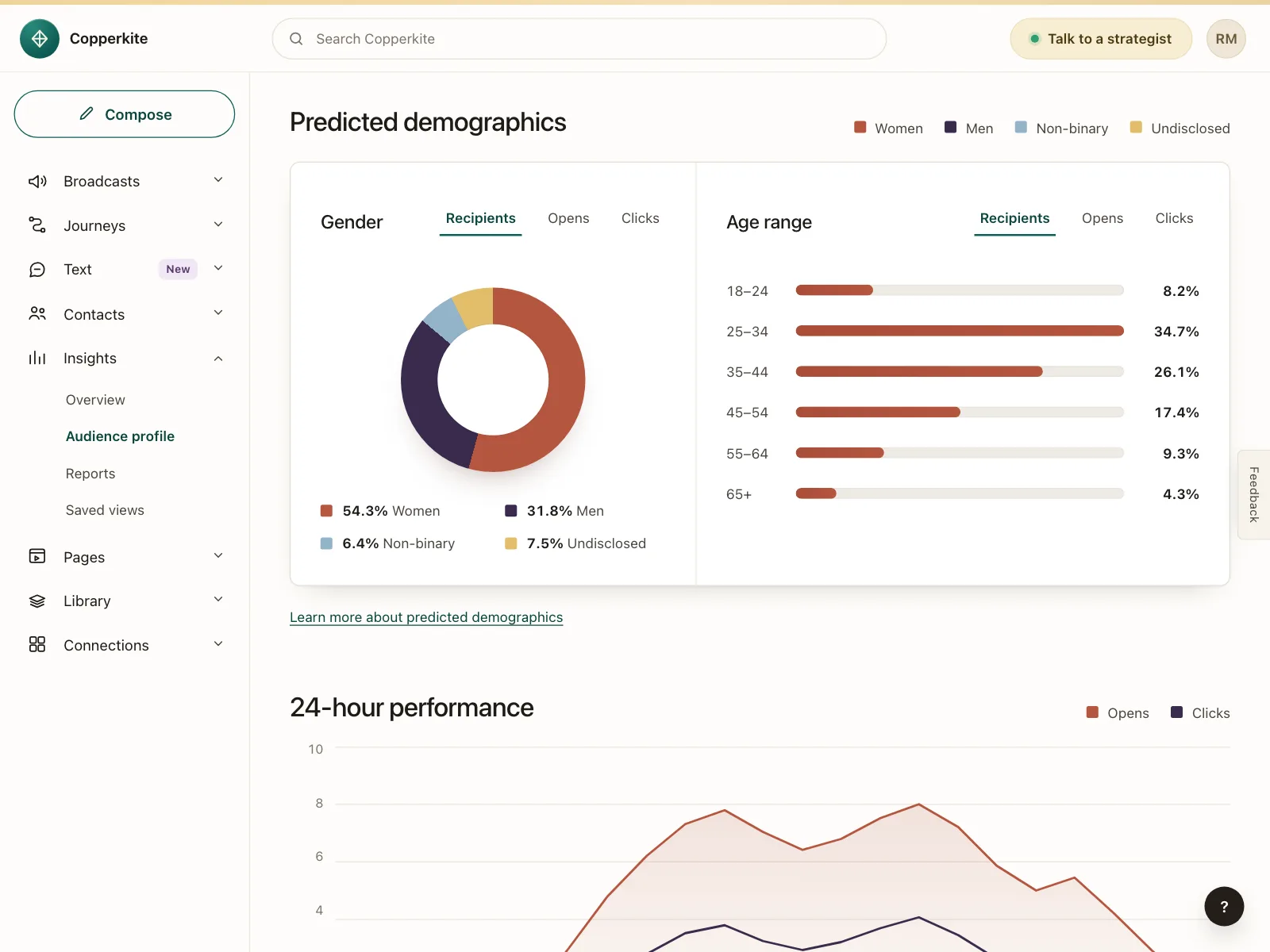Expand the Connections section chevron

pyautogui.click(x=218, y=644)
